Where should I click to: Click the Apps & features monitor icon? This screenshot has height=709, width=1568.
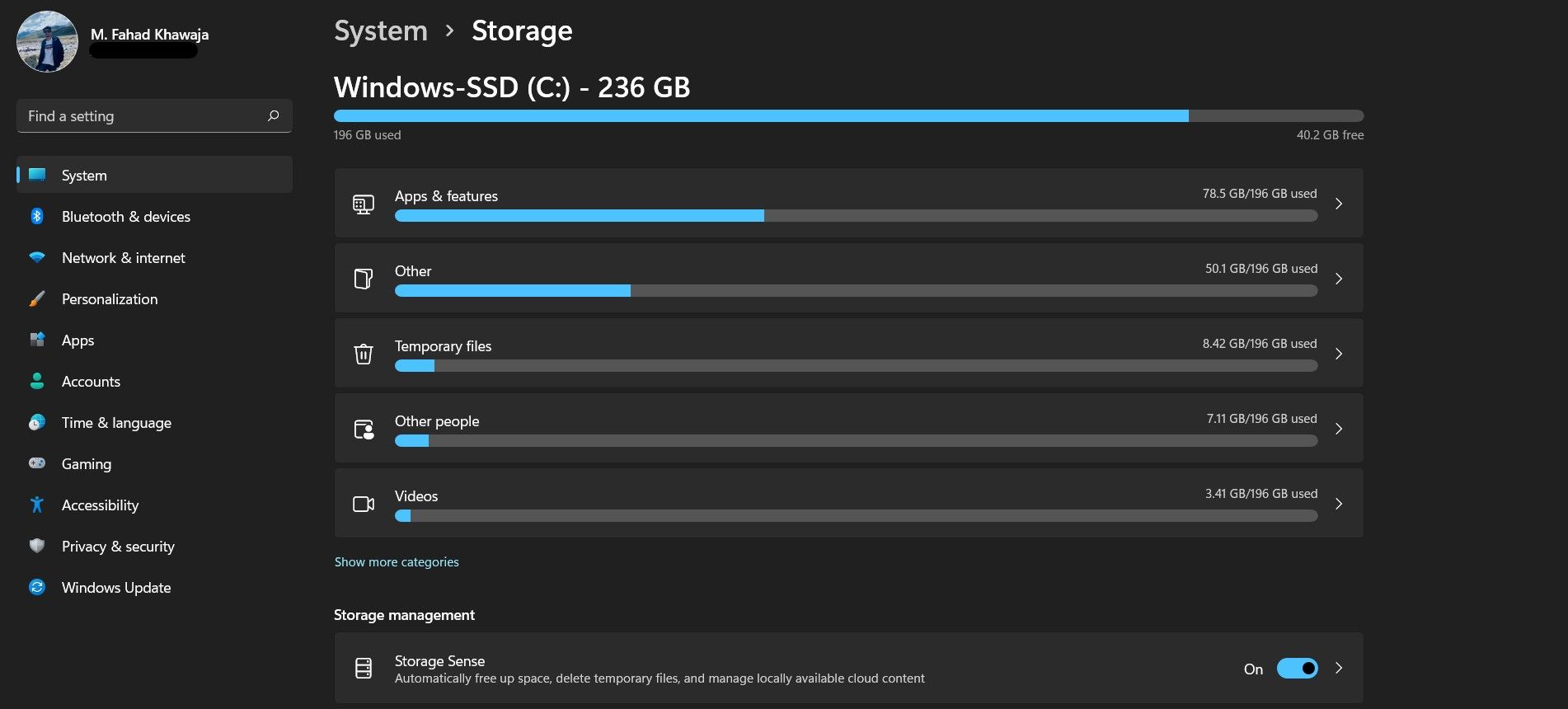(363, 203)
